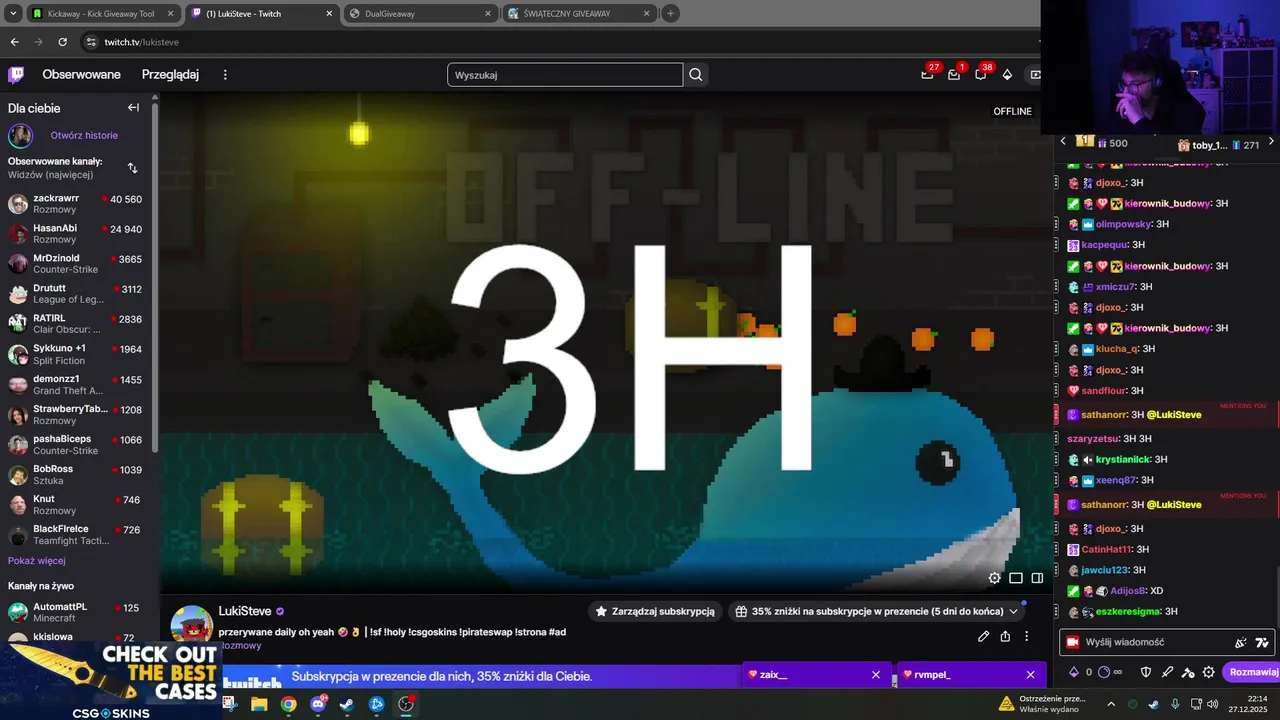Image resolution: width=1280 pixels, height=720 pixels.
Task: Open Discord from the taskbar
Action: (318, 704)
